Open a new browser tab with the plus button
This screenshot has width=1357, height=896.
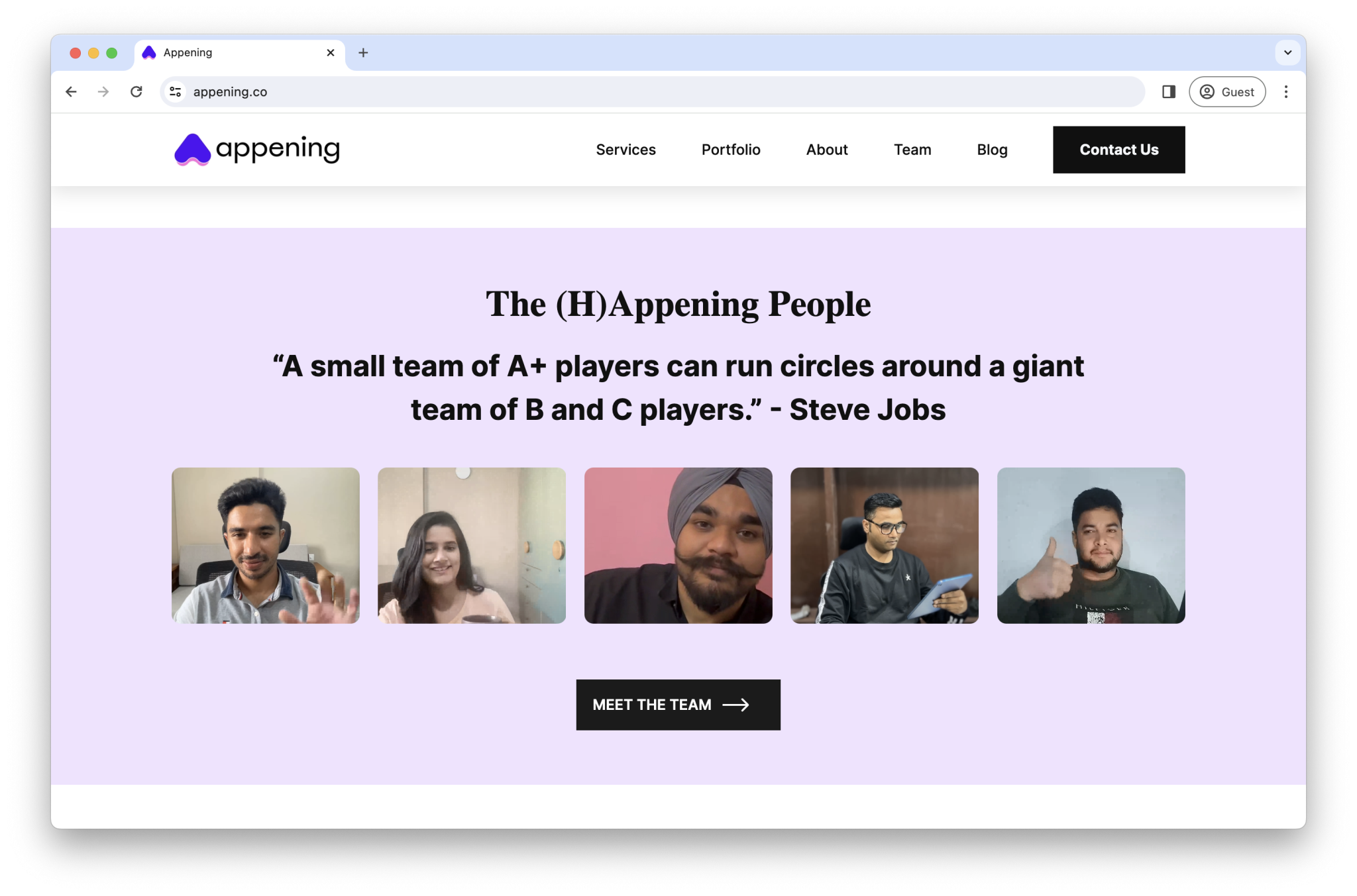click(x=363, y=52)
